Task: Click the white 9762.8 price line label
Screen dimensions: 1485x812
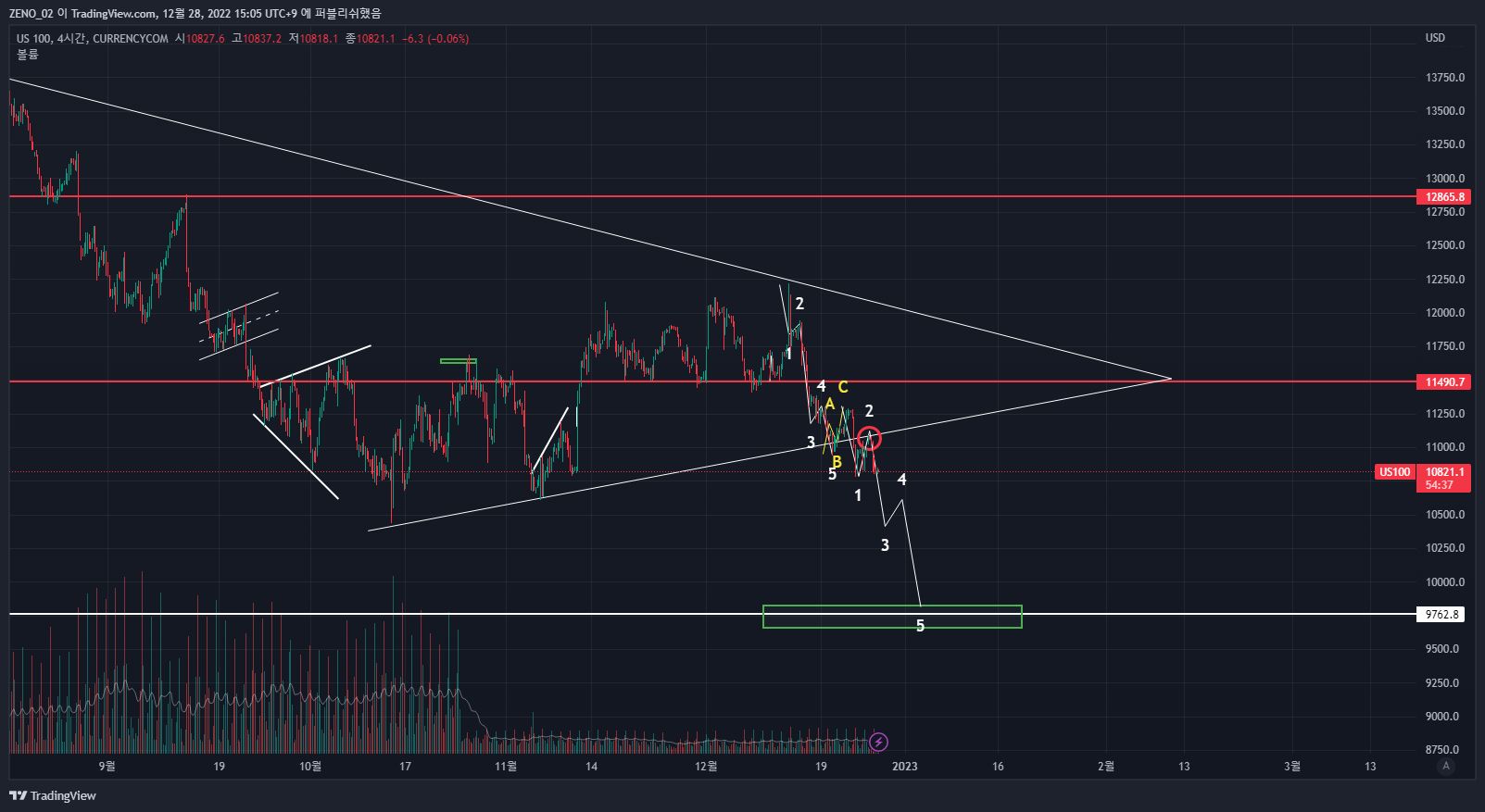Action: pyautogui.click(x=1441, y=615)
